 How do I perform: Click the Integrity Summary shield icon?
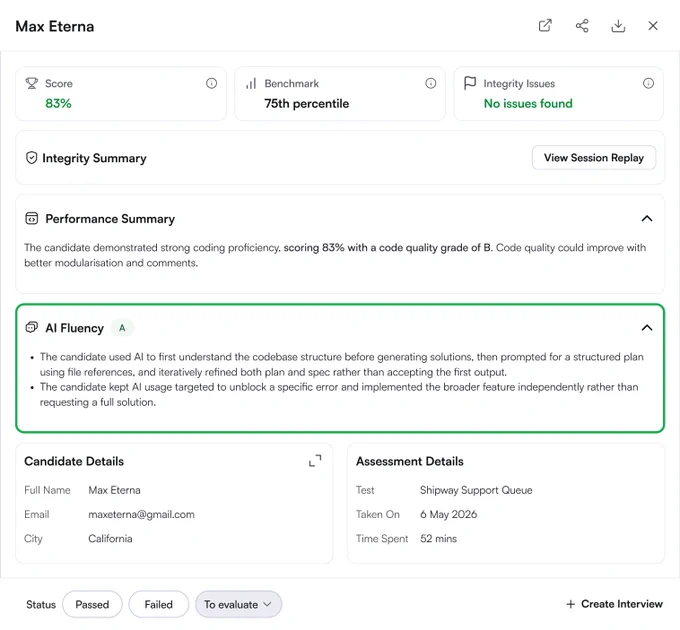31,158
